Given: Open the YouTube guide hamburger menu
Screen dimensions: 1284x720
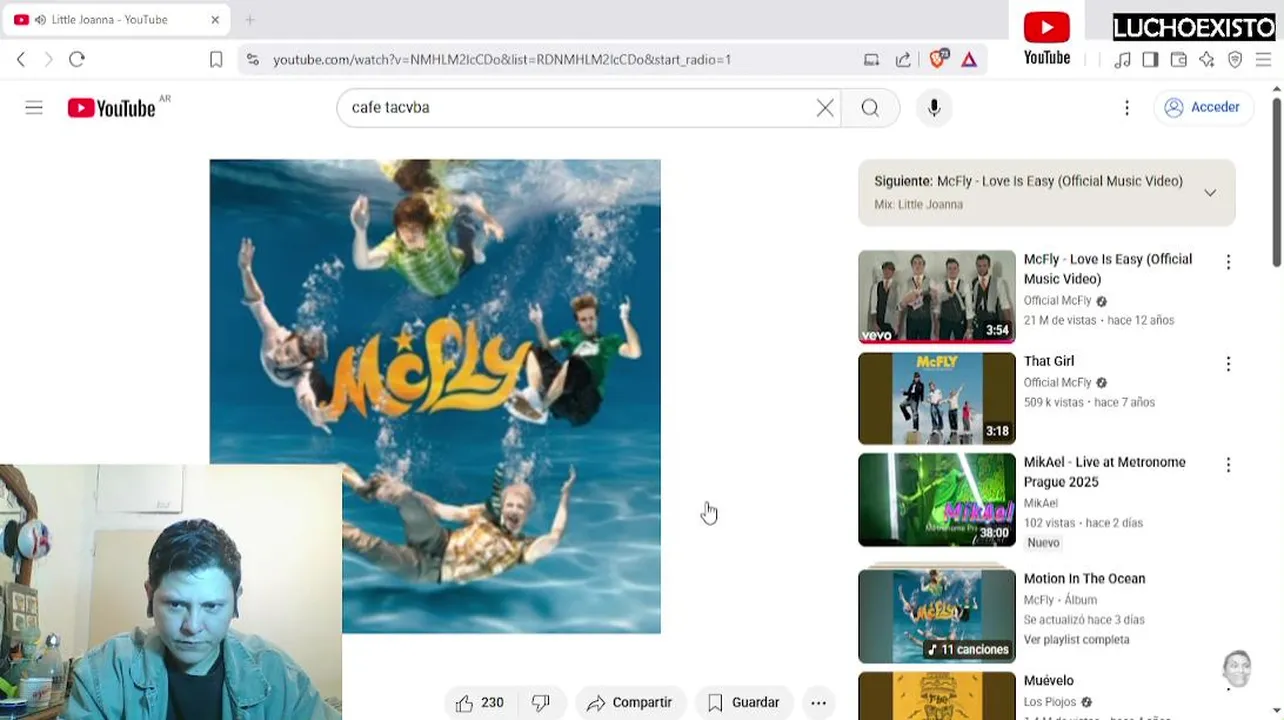Looking at the screenshot, I should [x=34, y=108].
